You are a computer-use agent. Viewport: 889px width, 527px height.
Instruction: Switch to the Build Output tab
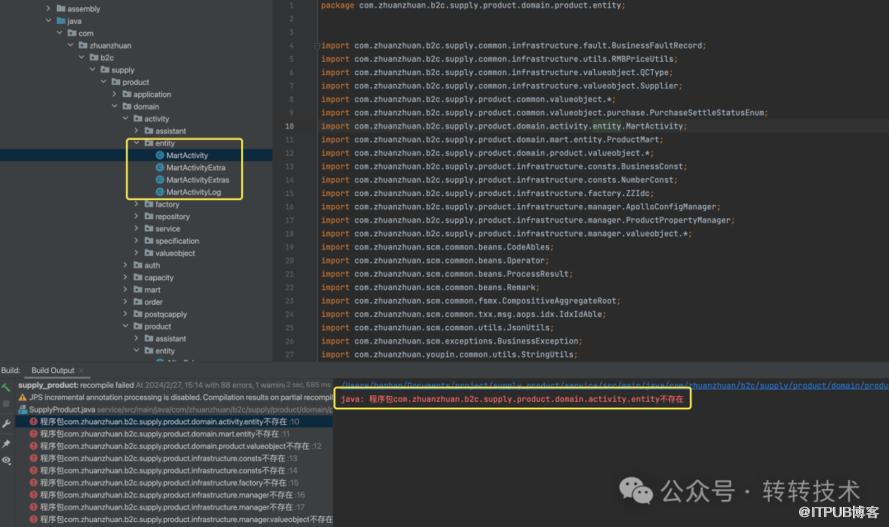[53, 371]
